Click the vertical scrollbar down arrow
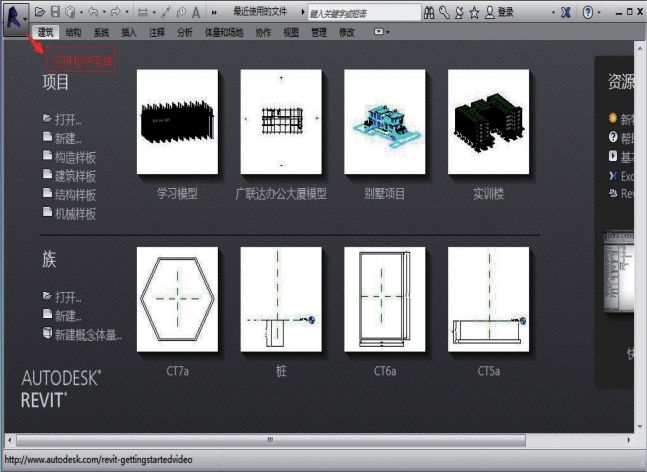 [x=640, y=427]
